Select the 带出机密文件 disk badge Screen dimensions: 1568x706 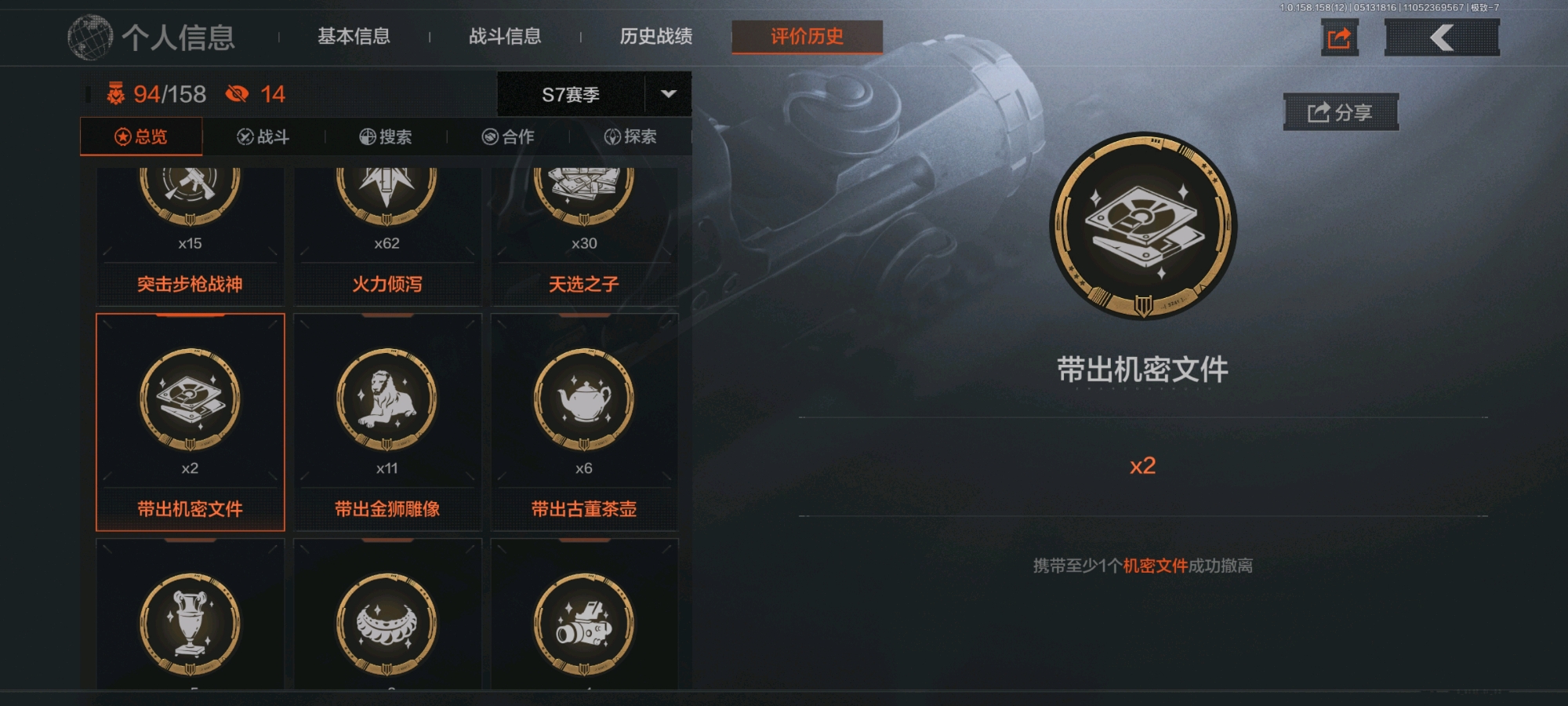pyautogui.click(x=190, y=422)
